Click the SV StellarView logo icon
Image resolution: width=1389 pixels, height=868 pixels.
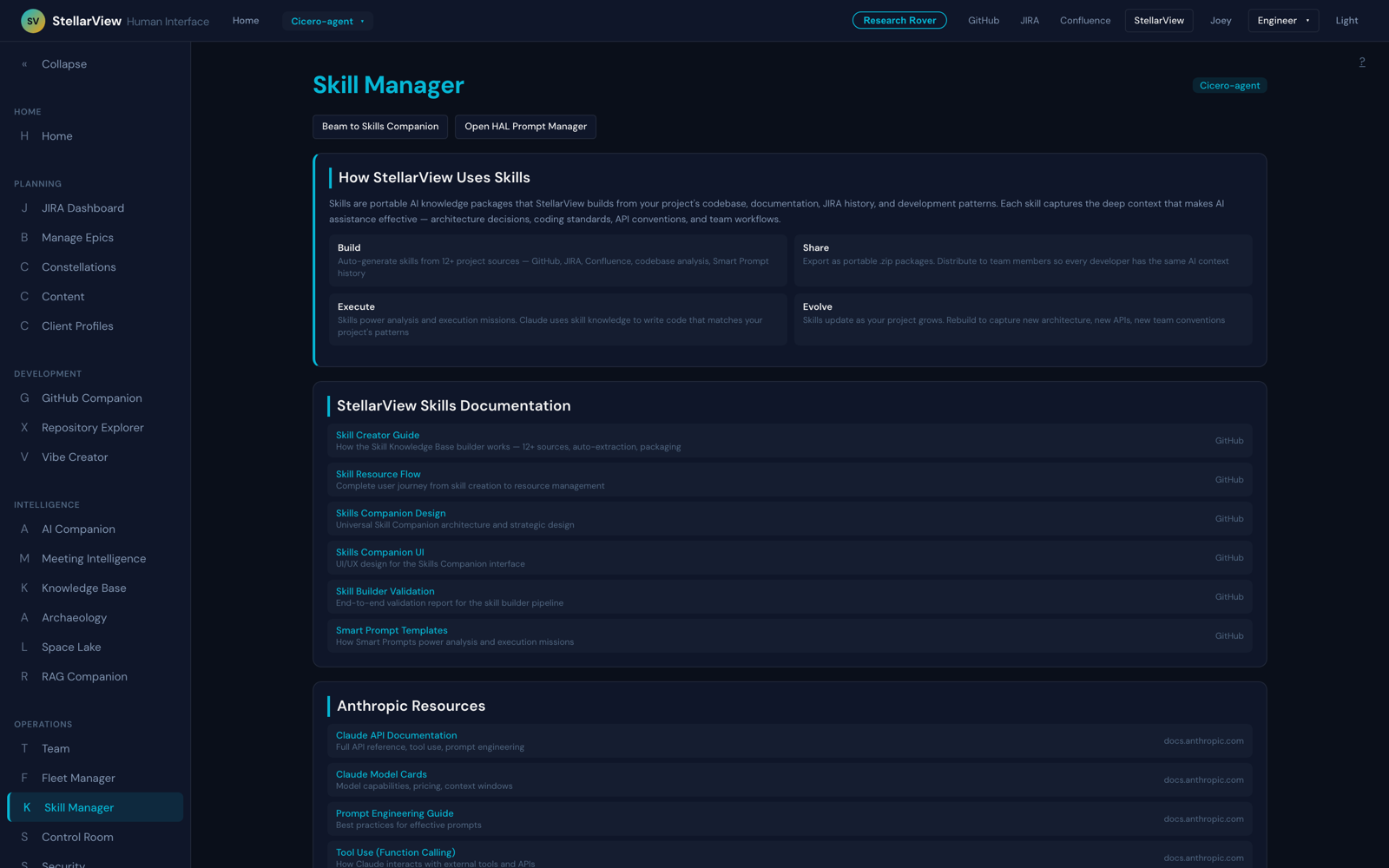tap(33, 21)
